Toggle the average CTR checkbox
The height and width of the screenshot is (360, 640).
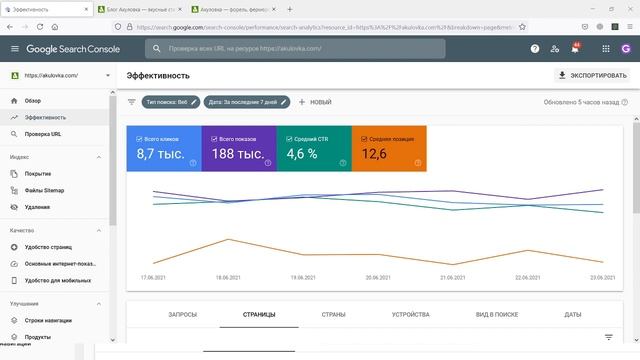[289, 139]
